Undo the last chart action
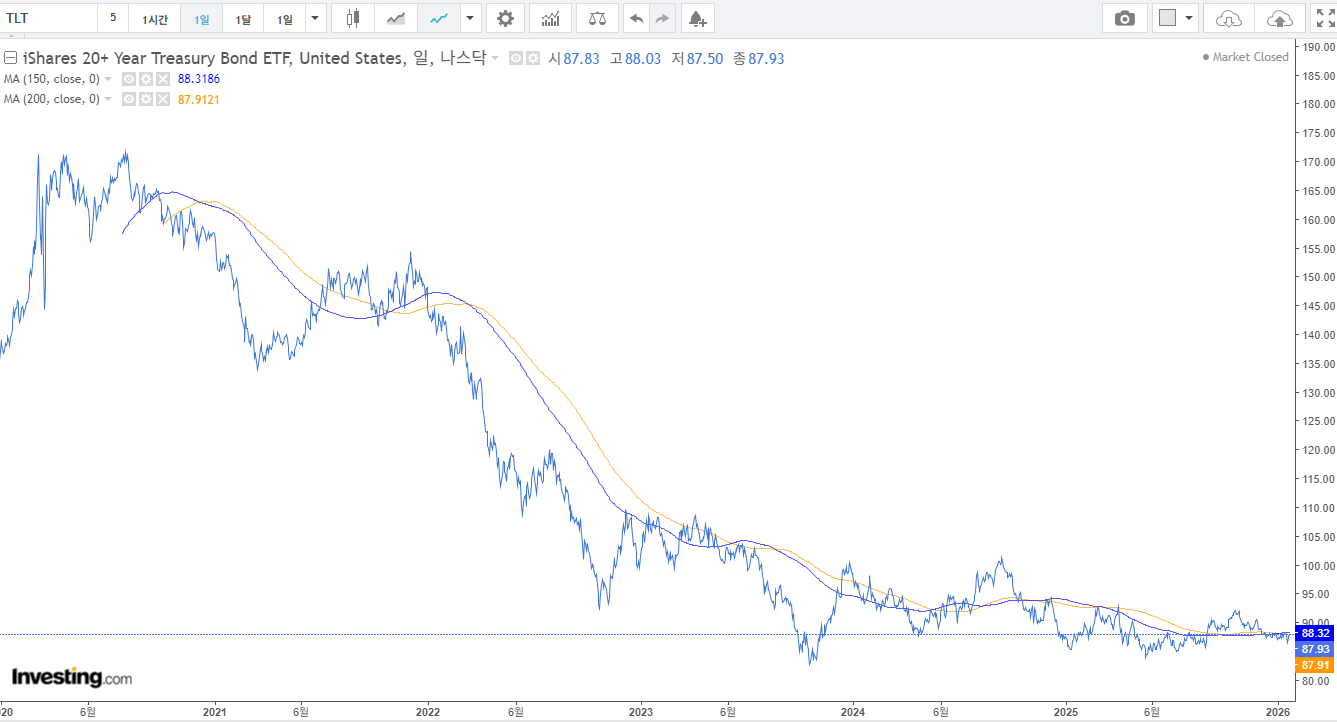Screen dimensions: 1337x722 [637, 18]
